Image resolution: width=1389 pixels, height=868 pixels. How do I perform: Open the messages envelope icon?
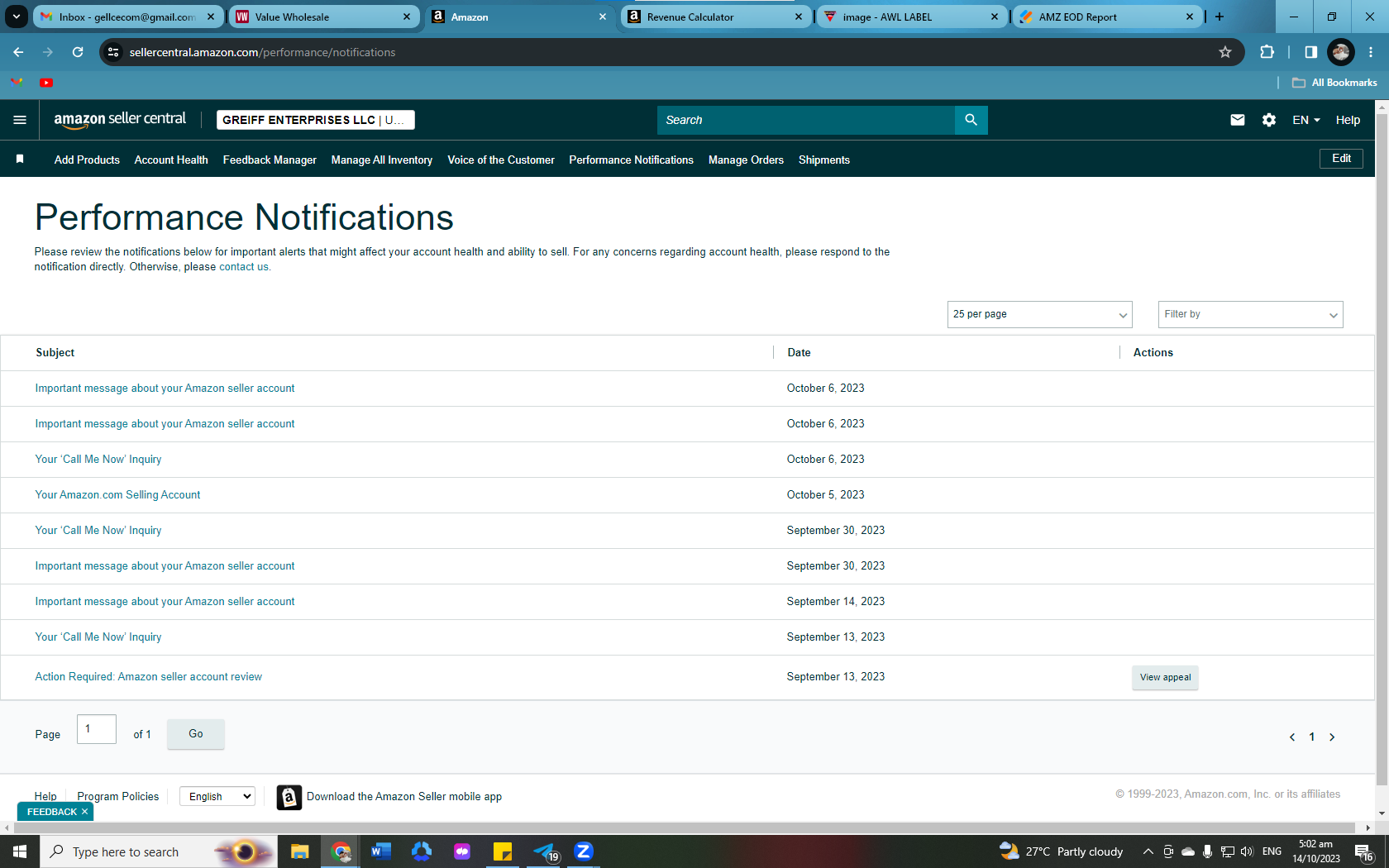[x=1237, y=120]
